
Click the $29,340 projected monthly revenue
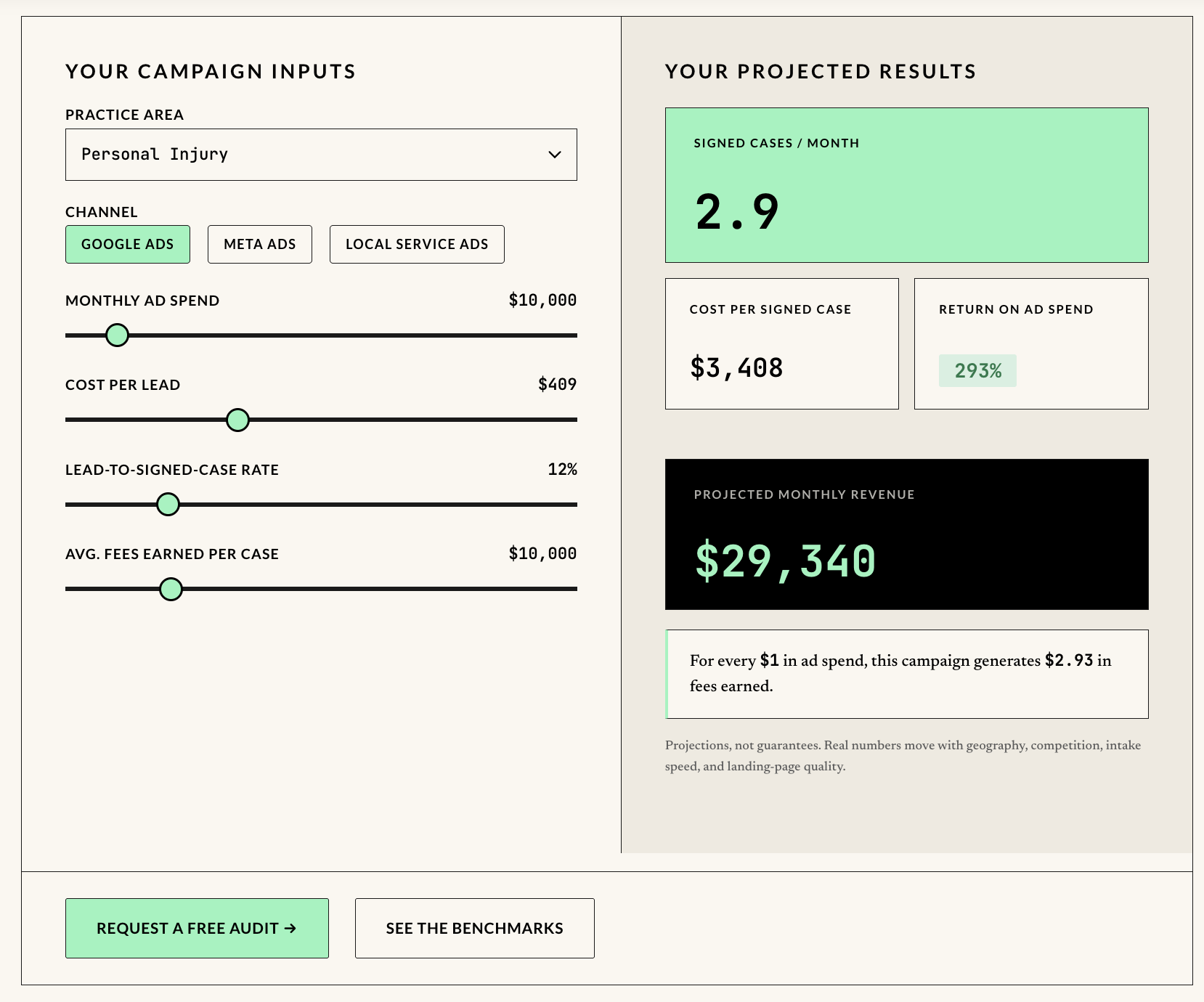785,561
